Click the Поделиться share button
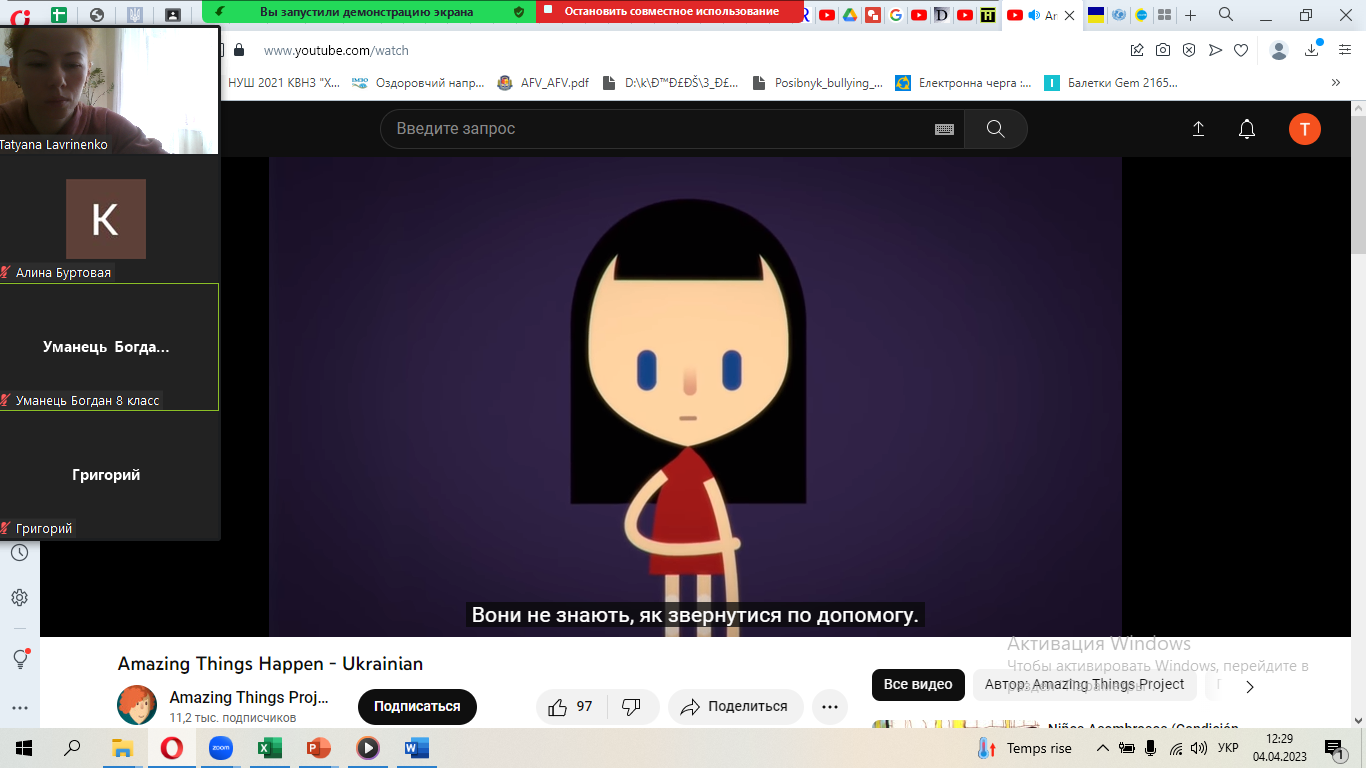The width and height of the screenshot is (1366, 768). pyautogui.click(x=735, y=707)
